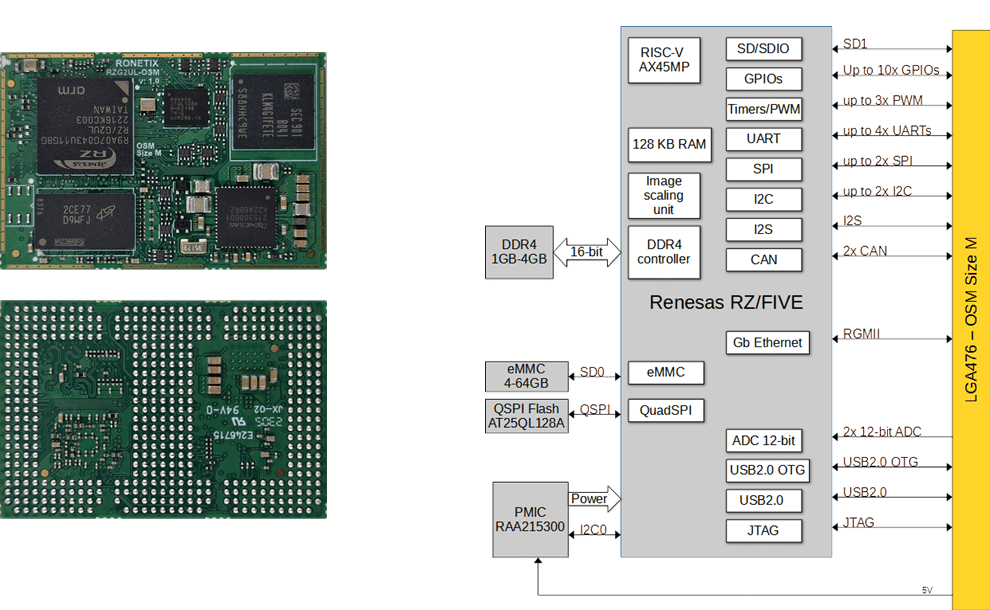Click the QSPI signal label beside the flash

click(595, 409)
